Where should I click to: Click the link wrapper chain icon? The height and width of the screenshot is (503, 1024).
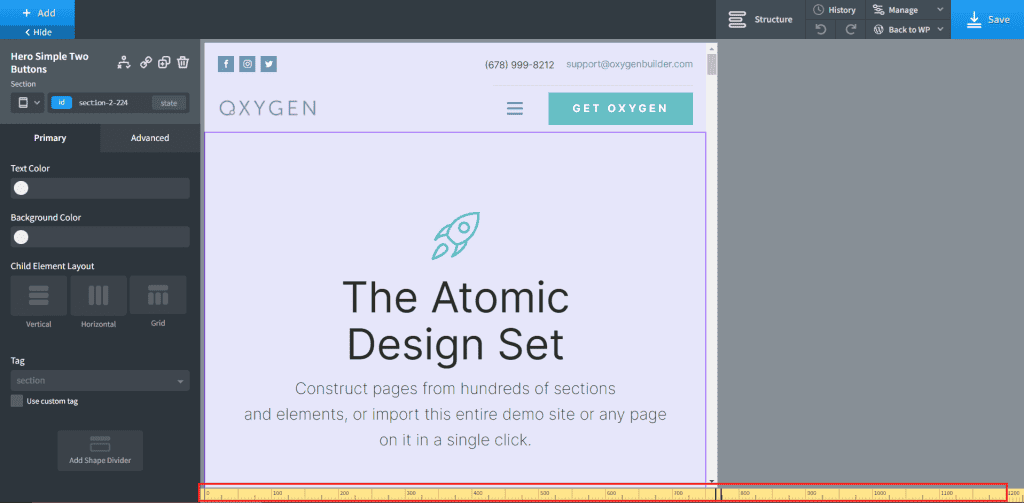coord(146,62)
